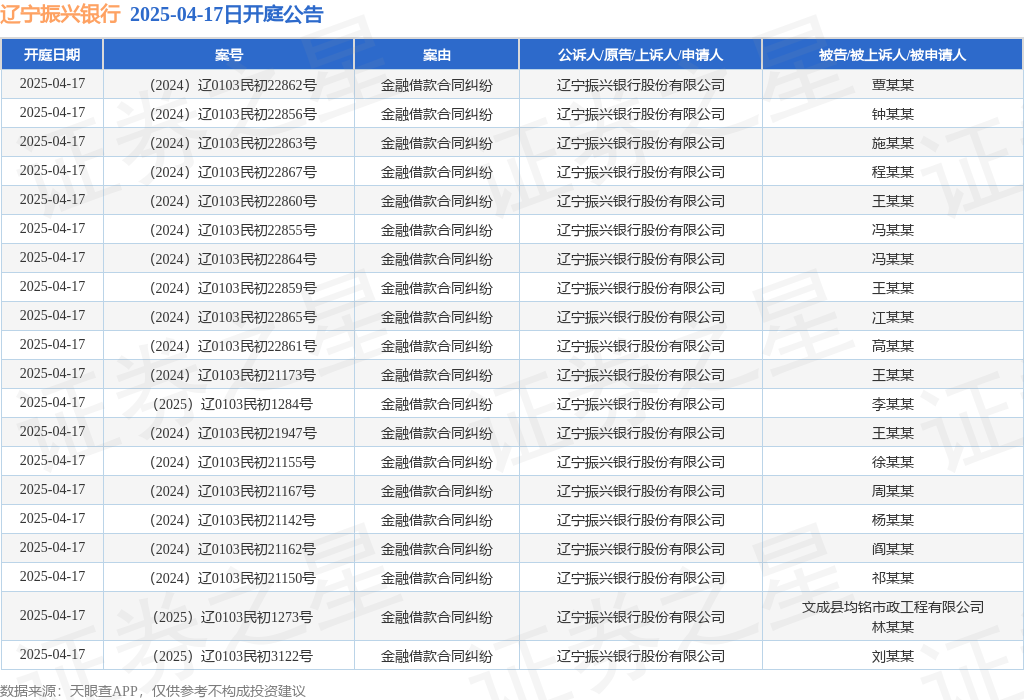The height and width of the screenshot is (700, 1024).
Task: Click defendant name 程某某
Action: [893, 172]
